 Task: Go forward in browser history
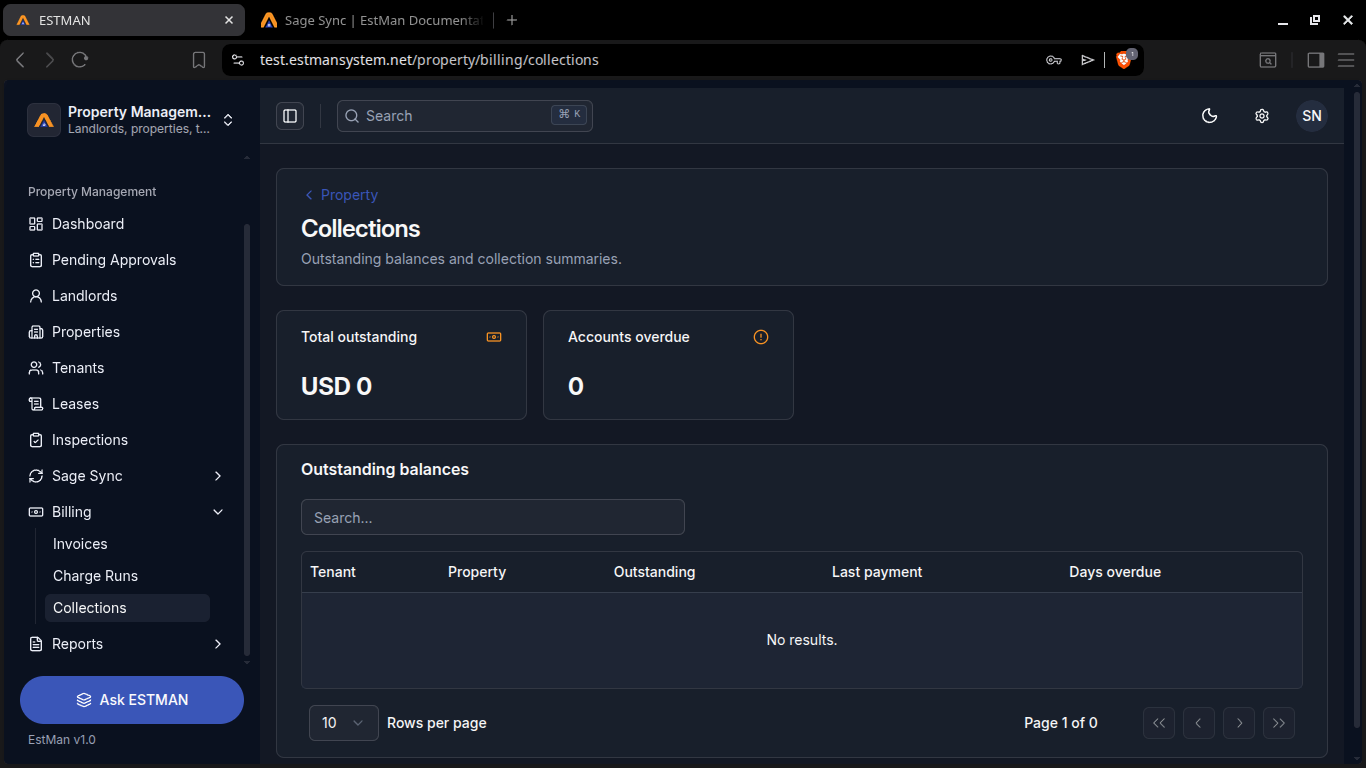tap(50, 60)
